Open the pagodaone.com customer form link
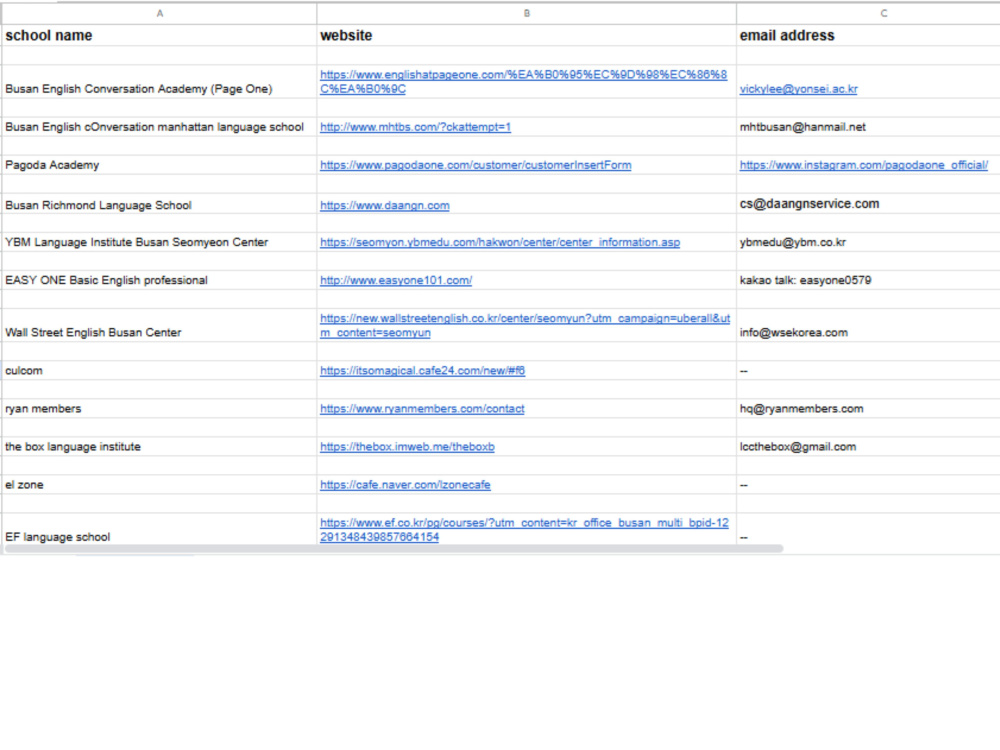The height and width of the screenshot is (750, 1000). pyautogui.click(x=476, y=165)
